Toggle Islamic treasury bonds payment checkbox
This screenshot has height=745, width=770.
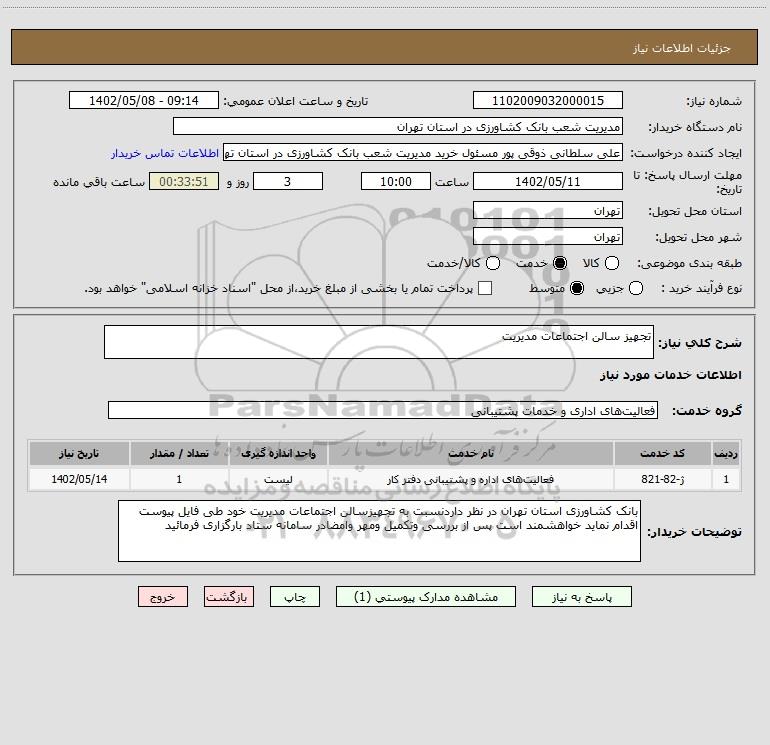(x=485, y=288)
